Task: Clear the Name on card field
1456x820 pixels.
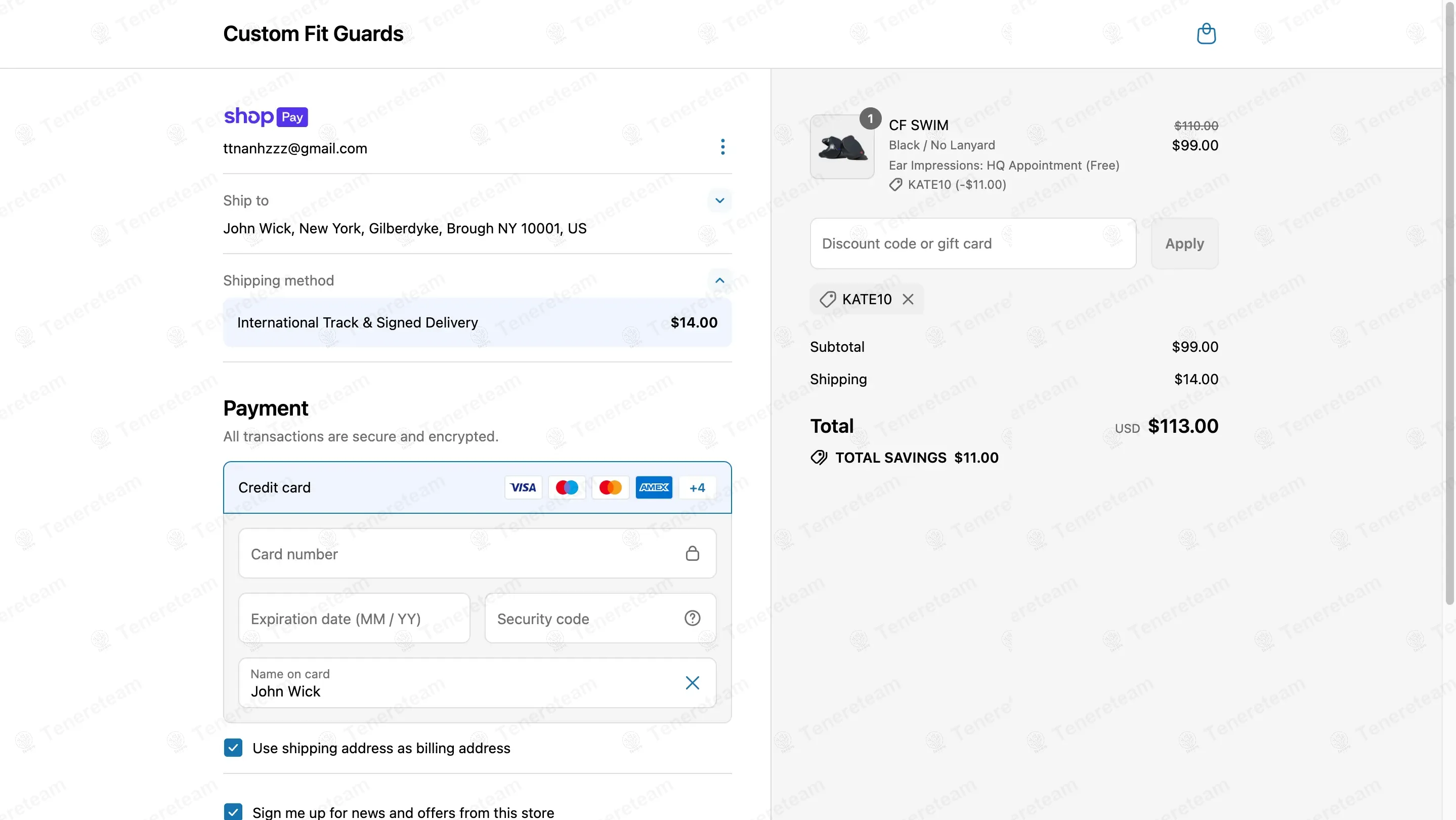Action: [692, 683]
